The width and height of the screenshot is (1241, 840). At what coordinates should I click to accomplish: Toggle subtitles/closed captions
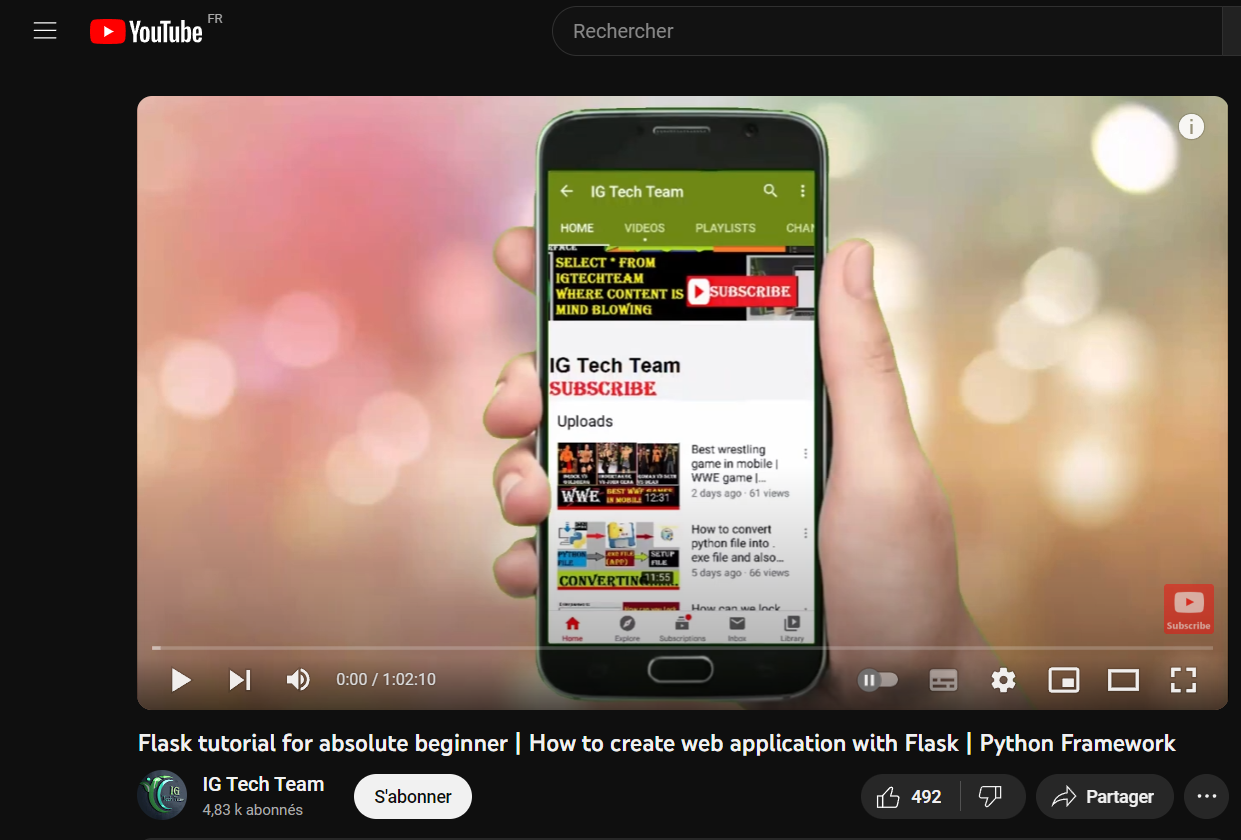click(x=943, y=680)
